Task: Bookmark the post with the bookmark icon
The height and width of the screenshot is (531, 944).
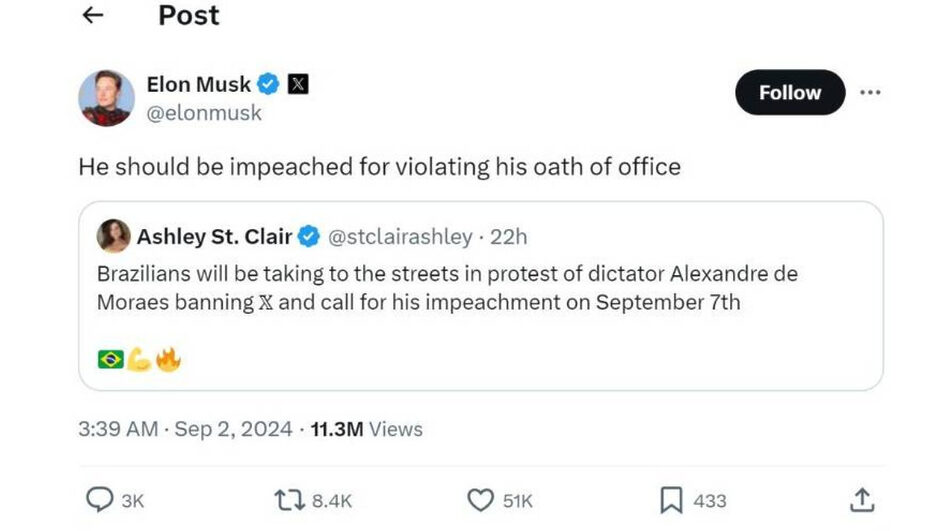Action: coord(671,500)
